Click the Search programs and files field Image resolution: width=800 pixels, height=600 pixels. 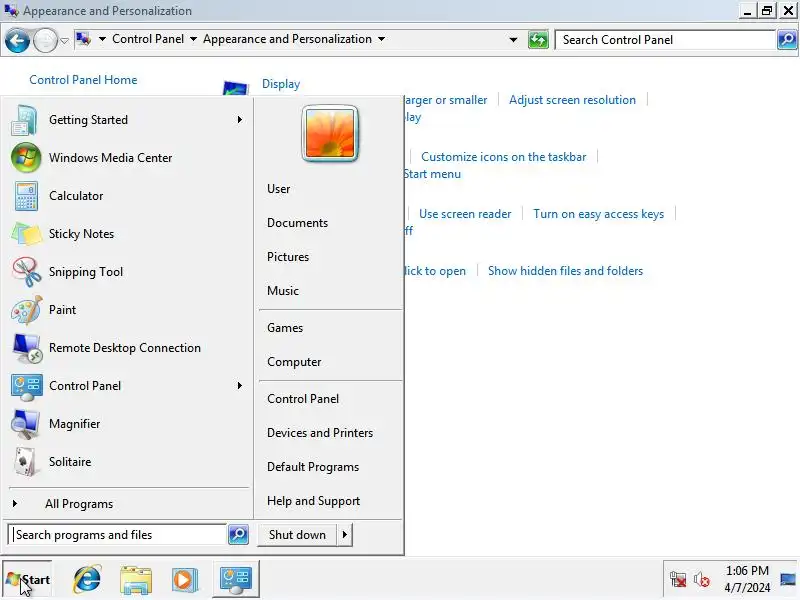(118, 535)
